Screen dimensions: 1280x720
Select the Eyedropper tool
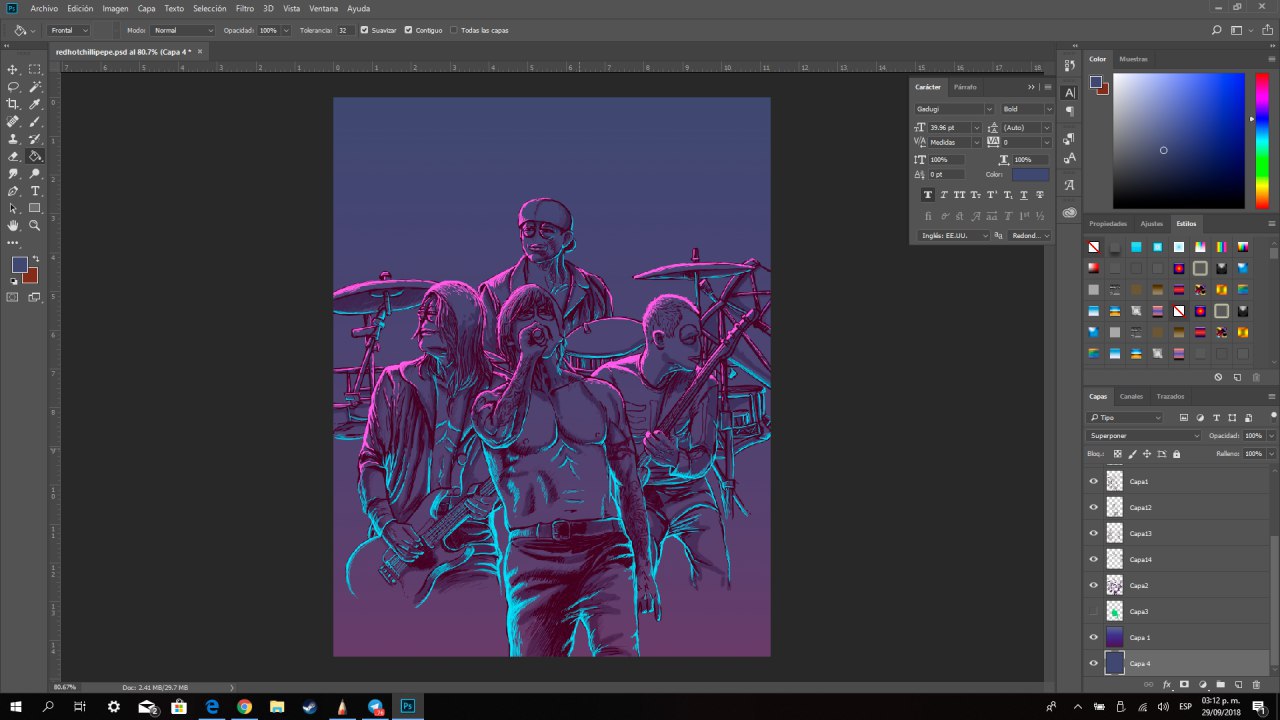click(35, 104)
